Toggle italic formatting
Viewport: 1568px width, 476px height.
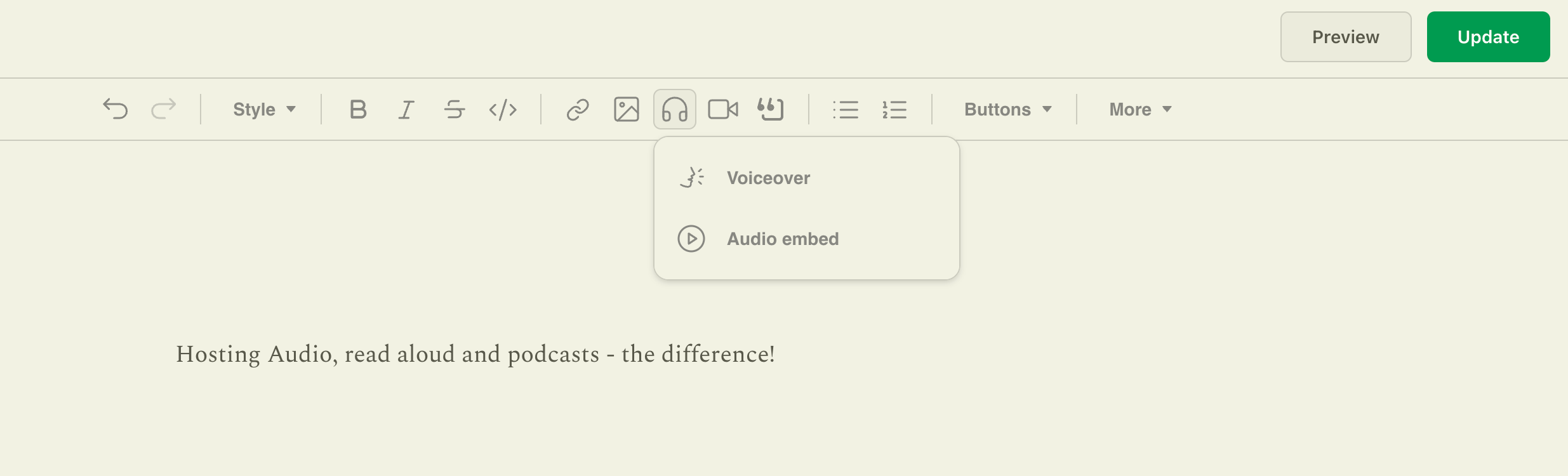pos(406,109)
